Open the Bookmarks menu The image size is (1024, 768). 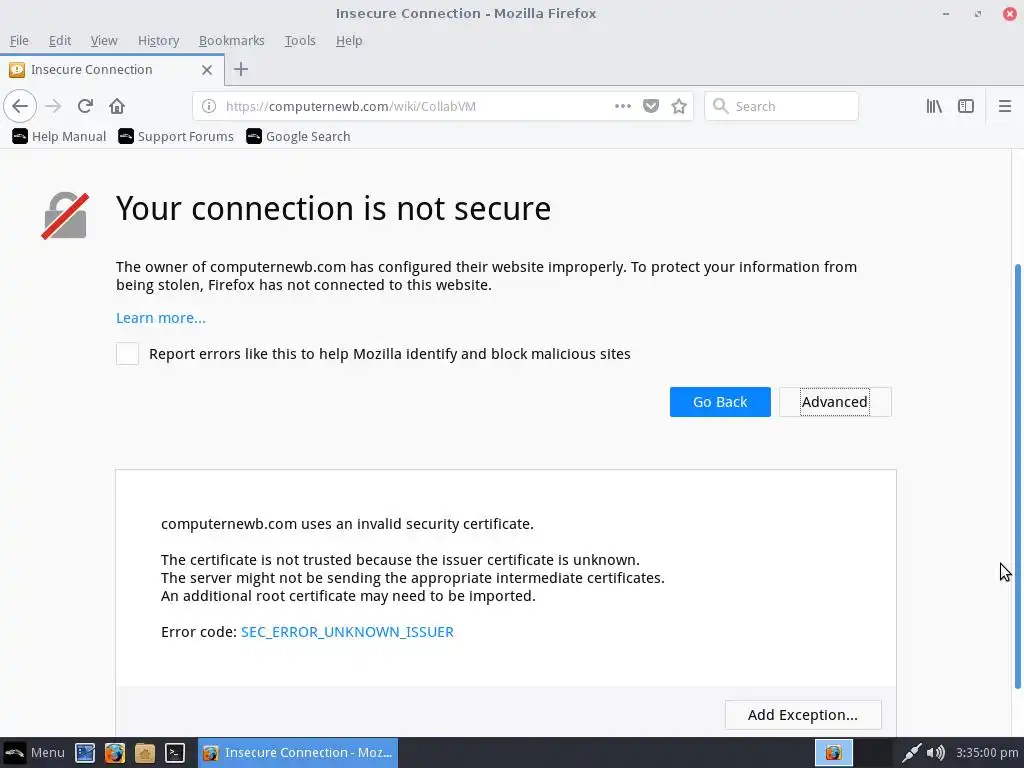click(231, 40)
